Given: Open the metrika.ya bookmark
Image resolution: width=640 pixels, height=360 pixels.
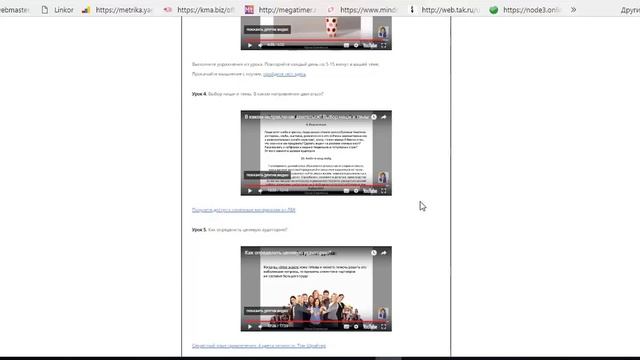Looking at the screenshot, I should coord(118,10).
